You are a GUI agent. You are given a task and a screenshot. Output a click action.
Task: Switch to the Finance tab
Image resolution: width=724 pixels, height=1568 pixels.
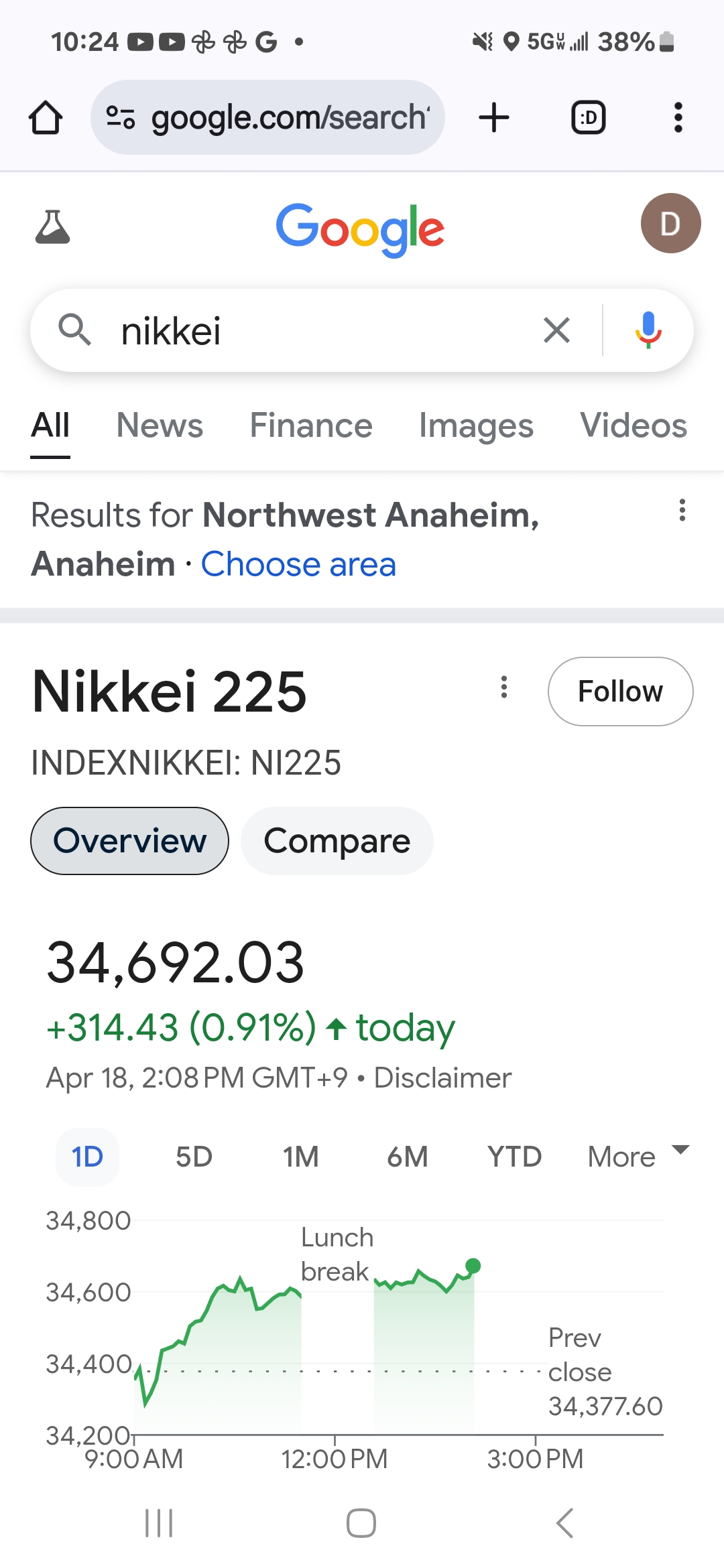coord(311,426)
